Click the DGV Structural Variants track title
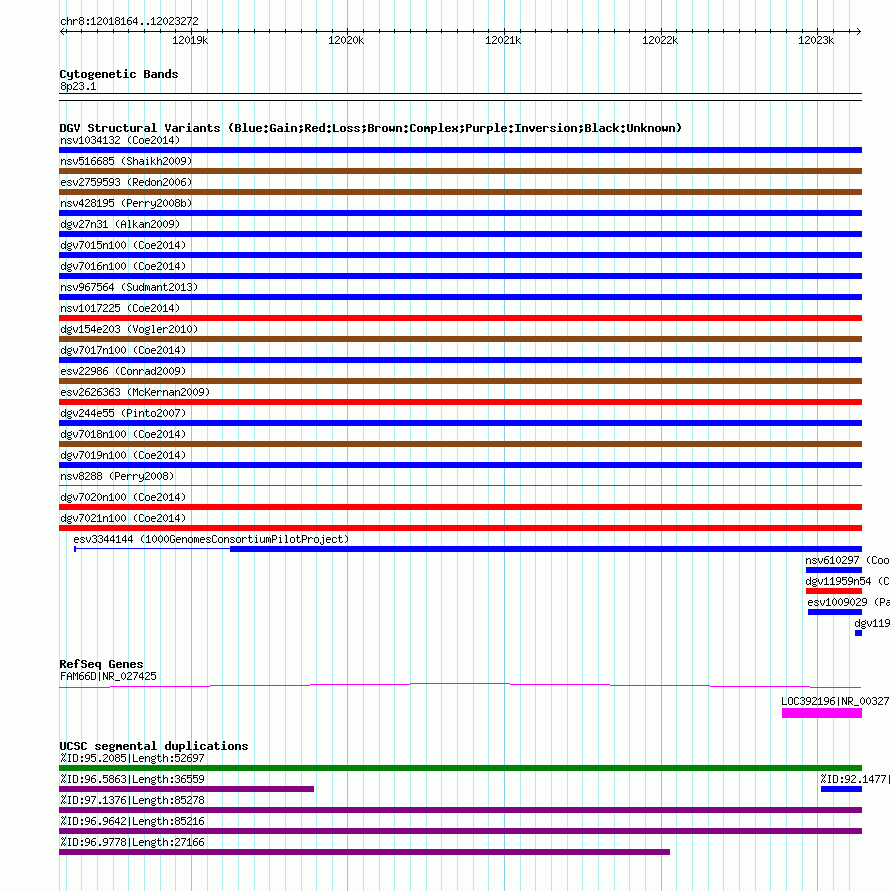 pos(371,128)
